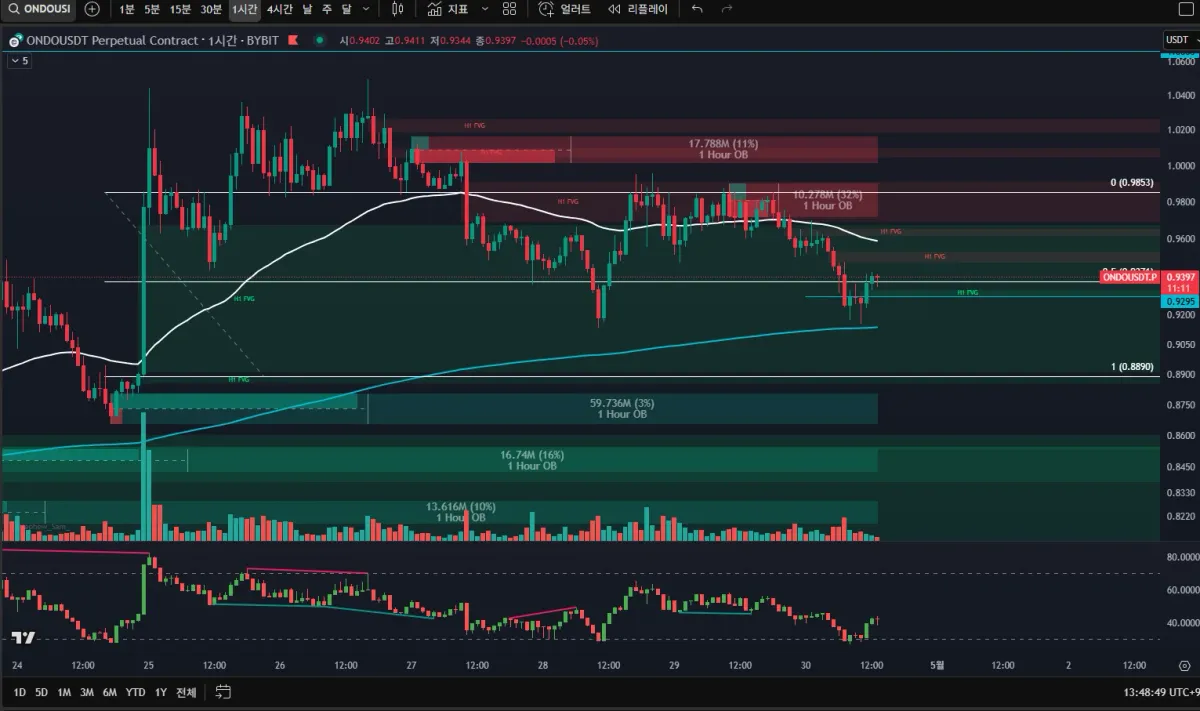Select the 1D date range
The width and height of the screenshot is (1200, 711).
[19, 692]
